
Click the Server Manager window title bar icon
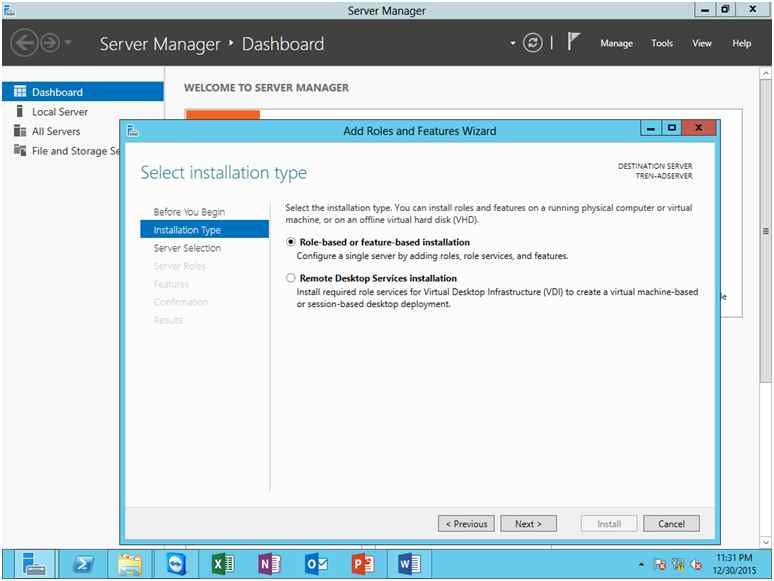pyautogui.click(x=9, y=10)
